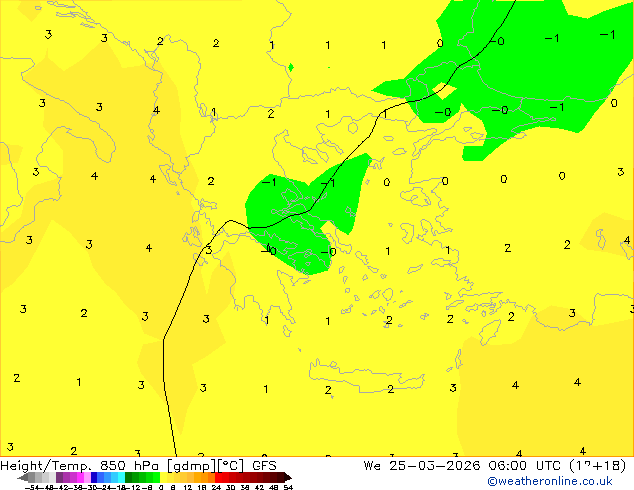Pick the dark blue swatch in the temperature legend
This screenshot has width=634, height=490.
point(94,478)
